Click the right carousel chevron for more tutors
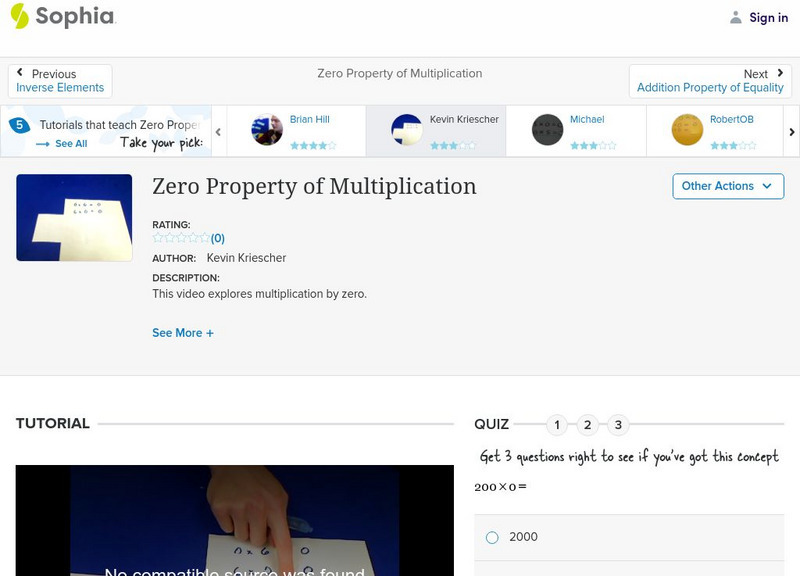This screenshot has height=576, width=800. click(791, 131)
